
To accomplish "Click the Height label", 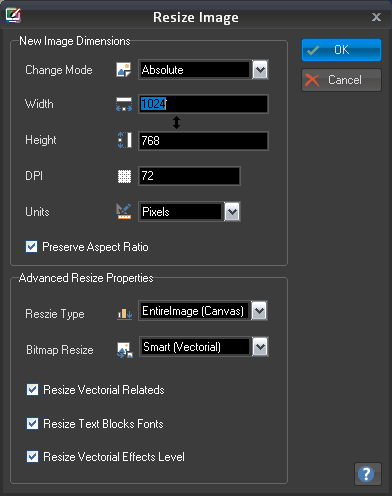I will pyautogui.click(x=41, y=140).
